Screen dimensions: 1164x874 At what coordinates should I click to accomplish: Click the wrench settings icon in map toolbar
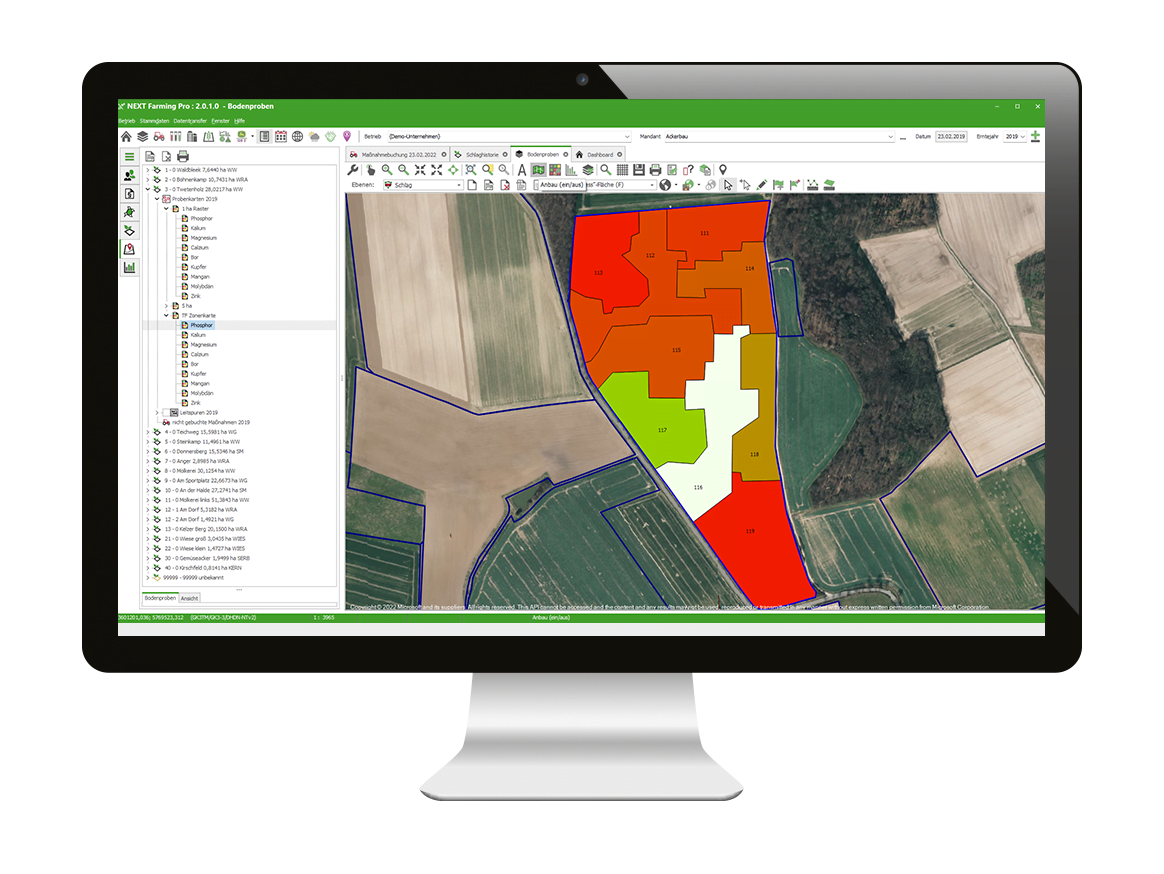coord(353,170)
